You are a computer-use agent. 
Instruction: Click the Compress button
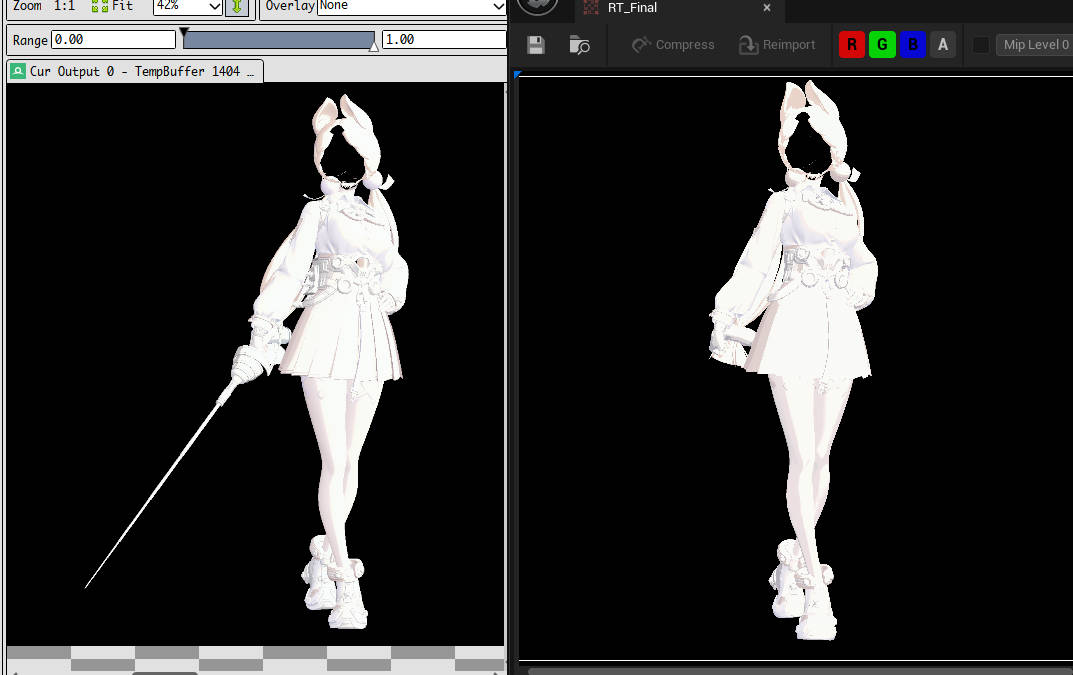pyautogui.click(x=673, y=45)
